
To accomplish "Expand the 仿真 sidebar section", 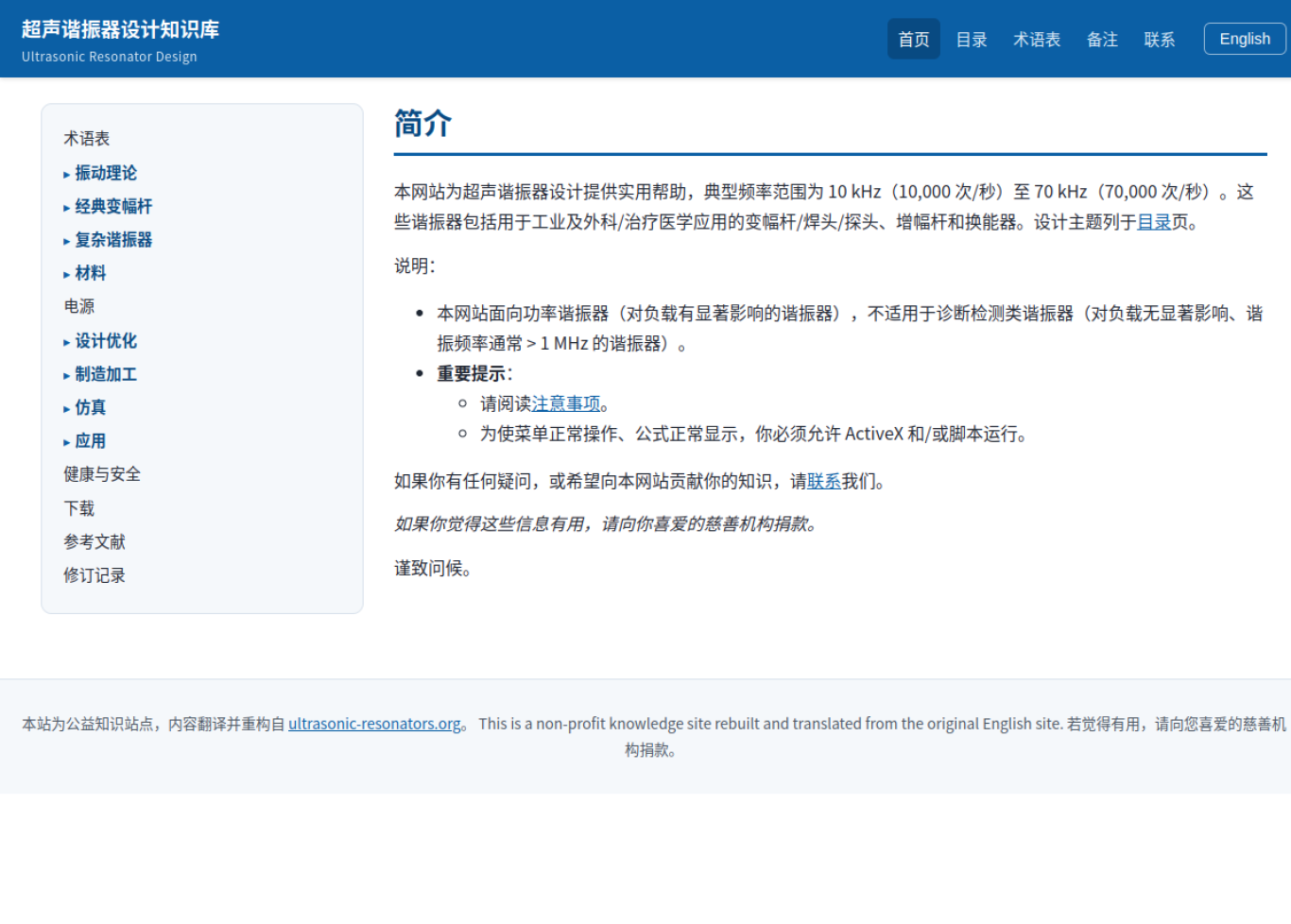I will 85,407.
